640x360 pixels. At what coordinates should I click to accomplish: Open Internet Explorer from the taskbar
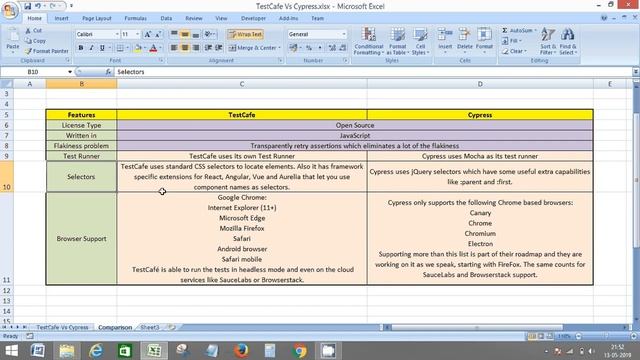coord(96,351)
